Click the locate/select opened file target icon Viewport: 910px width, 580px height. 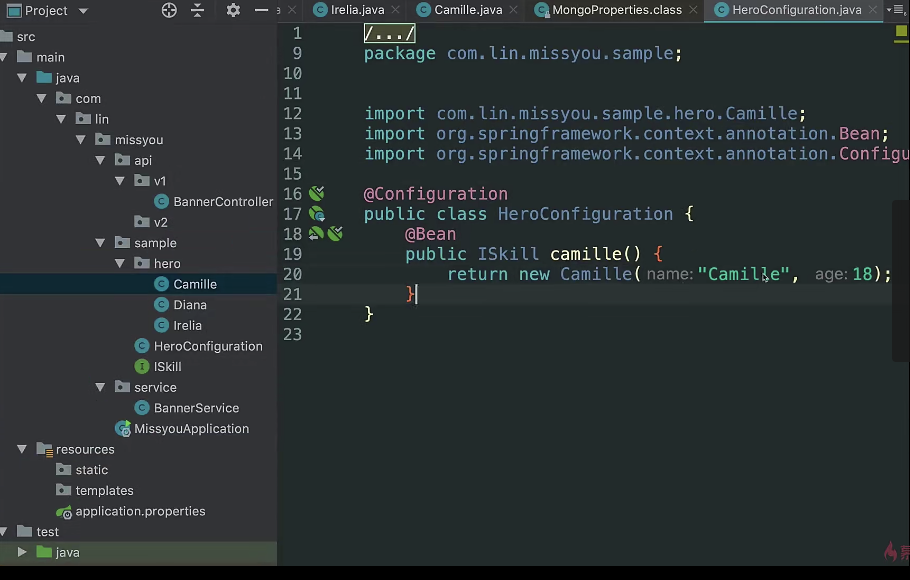tap(169, 10)
